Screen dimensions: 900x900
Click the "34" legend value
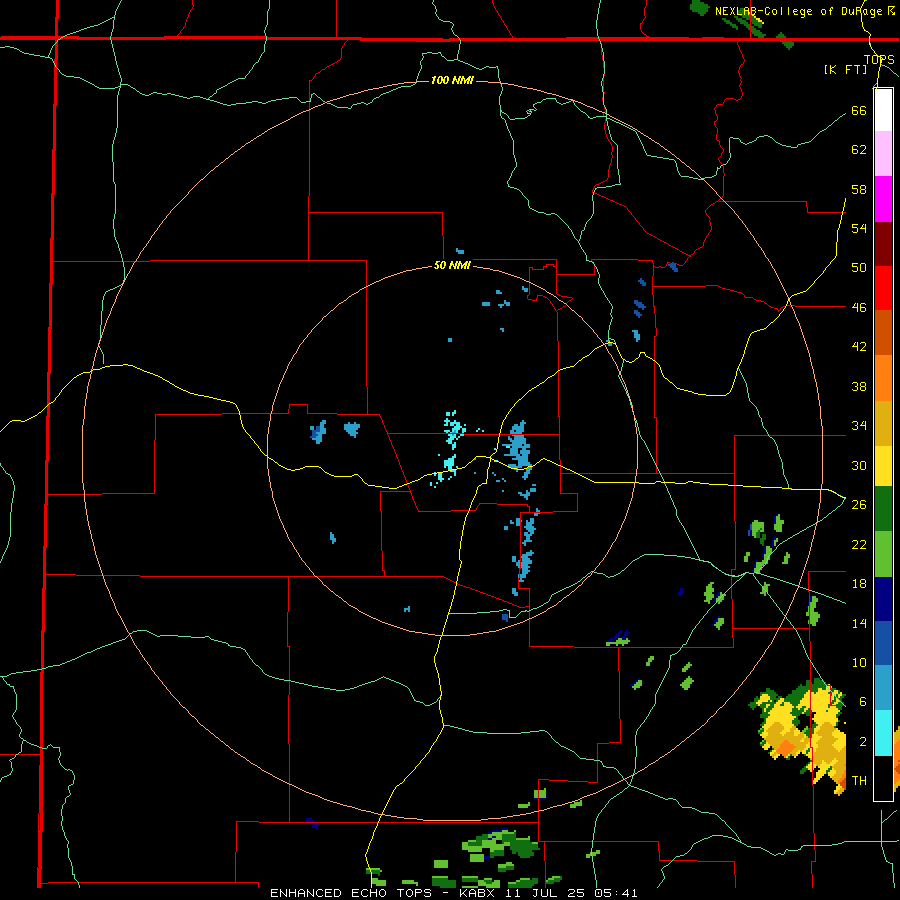[859, 426]
